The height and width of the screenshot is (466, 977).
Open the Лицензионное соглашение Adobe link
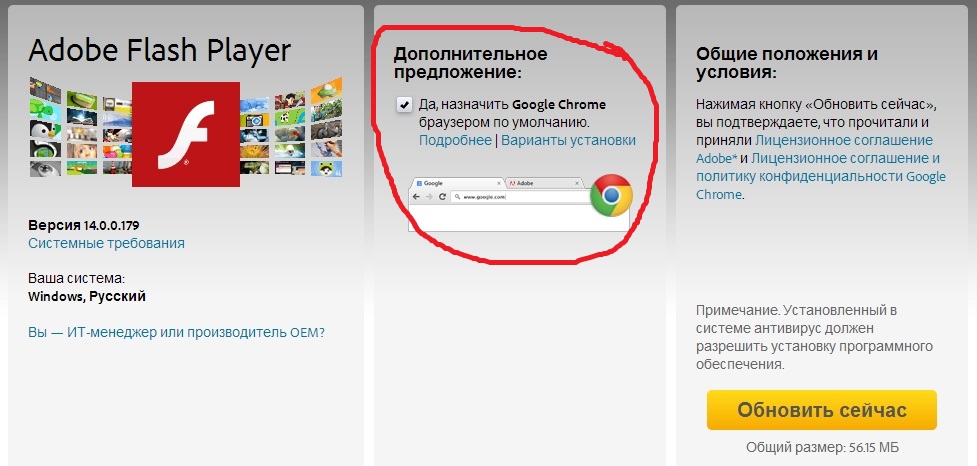point(815,149)
